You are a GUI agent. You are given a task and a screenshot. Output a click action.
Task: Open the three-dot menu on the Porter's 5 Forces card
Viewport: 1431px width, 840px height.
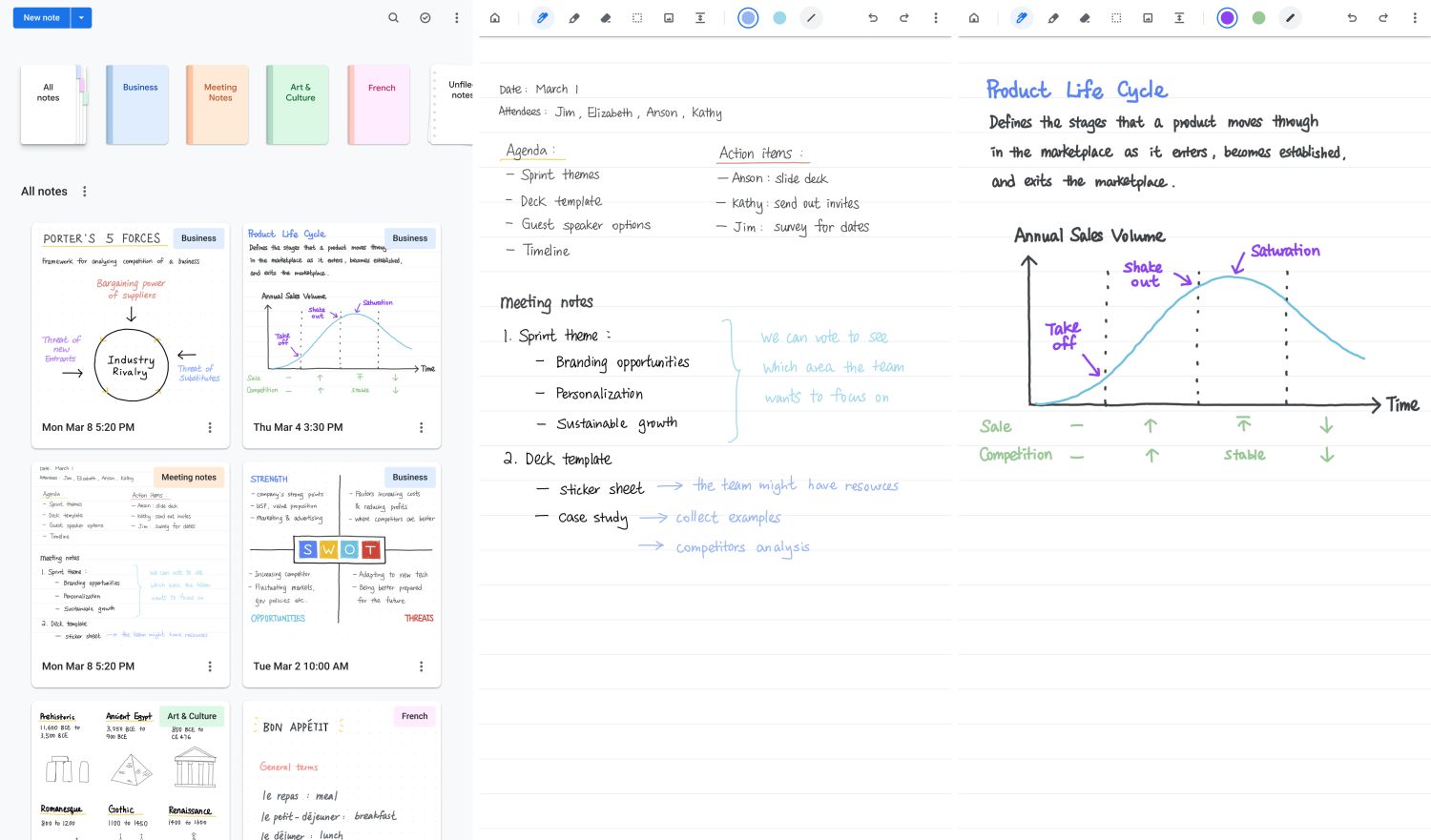pyautogui.click(x=210, y=428)
